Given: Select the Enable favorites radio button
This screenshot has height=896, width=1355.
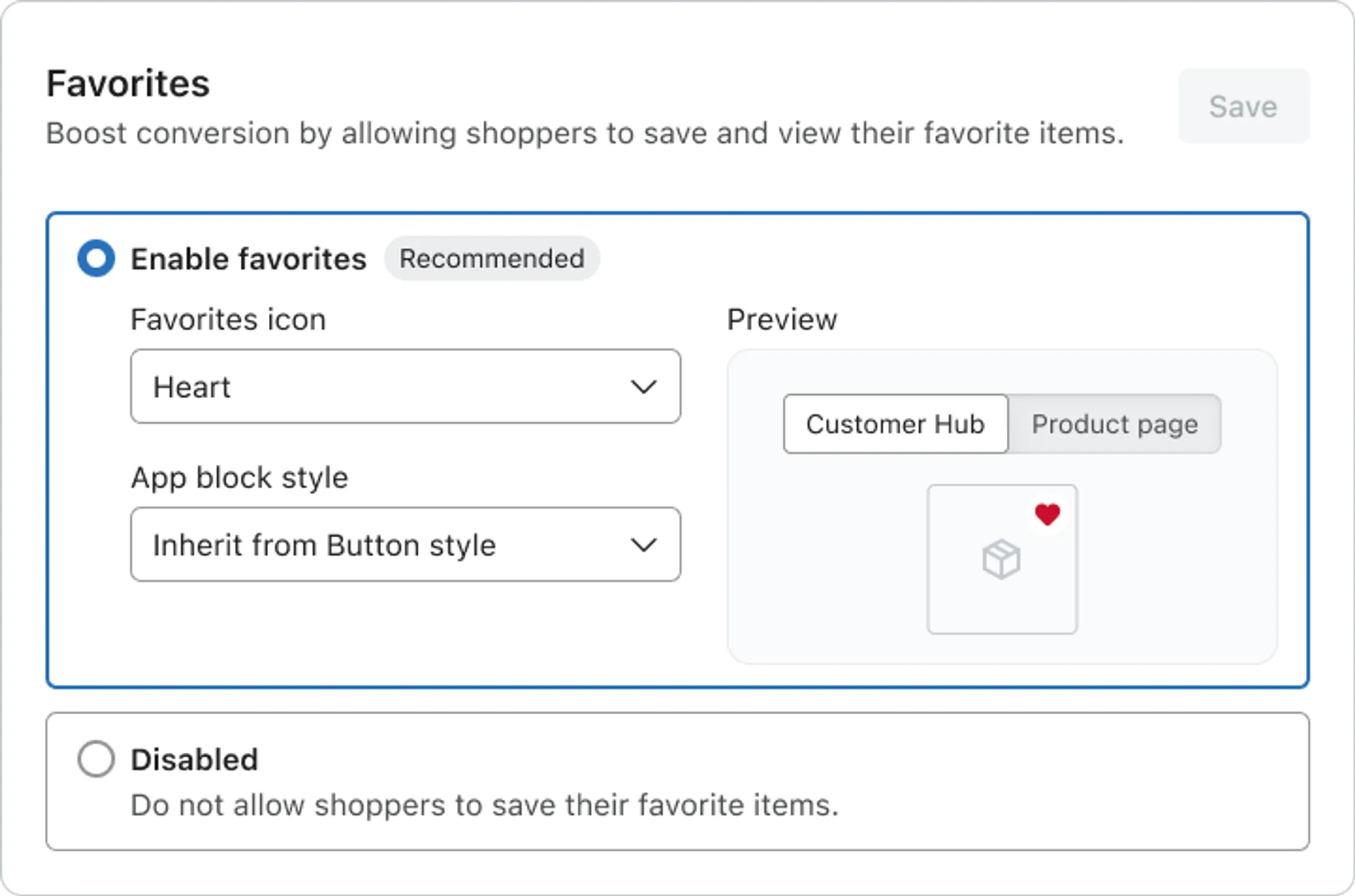Looking at the screenshot, I should tap(96, 258).
